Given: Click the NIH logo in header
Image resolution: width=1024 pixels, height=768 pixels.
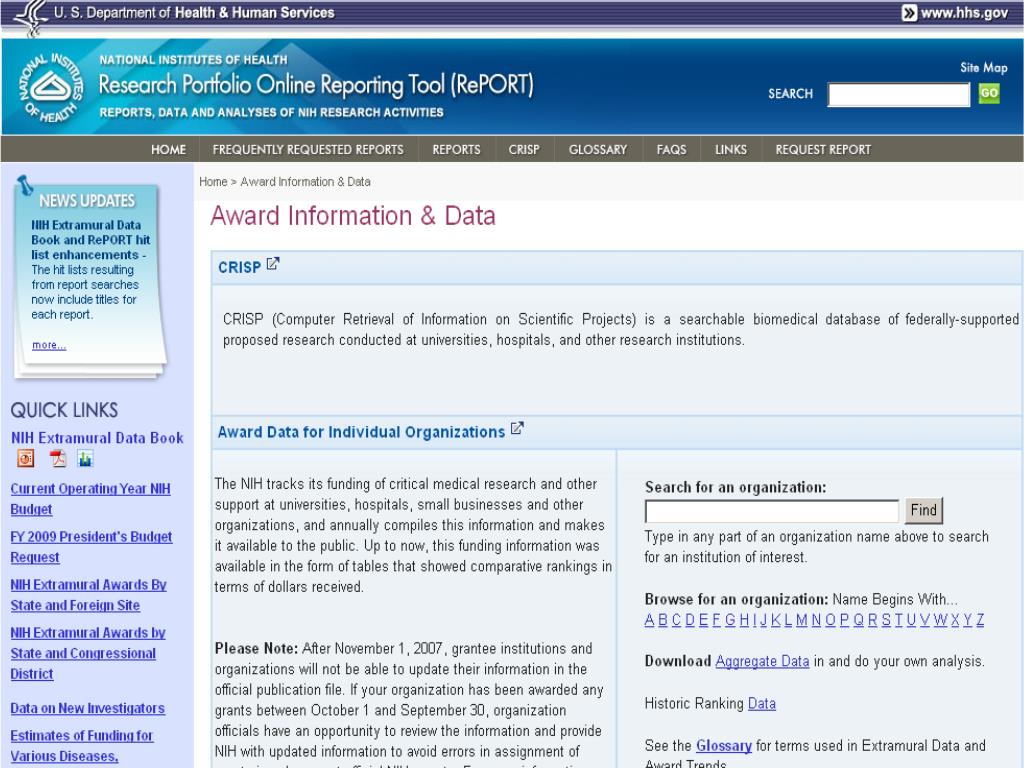Looking at the screenshot, I should point(51,88).
